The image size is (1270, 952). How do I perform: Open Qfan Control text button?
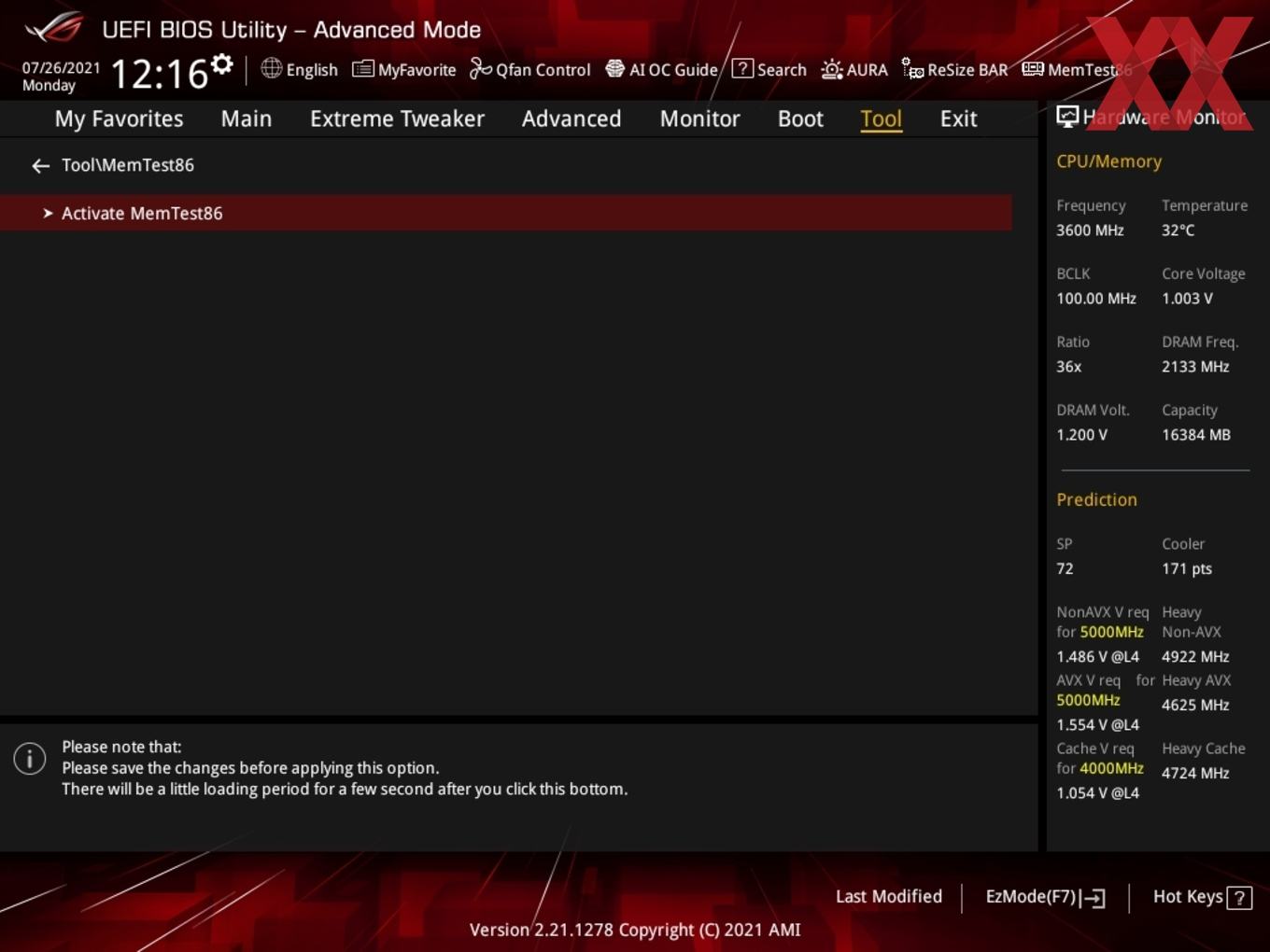[x=543, y=70]
